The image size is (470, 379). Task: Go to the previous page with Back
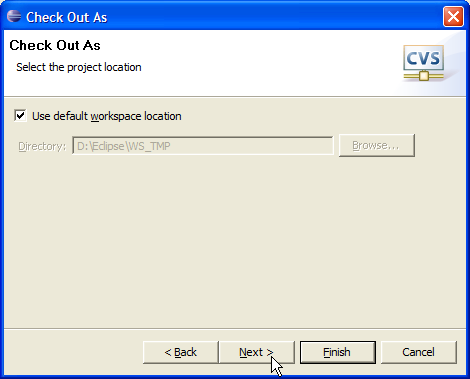[181, 352]
